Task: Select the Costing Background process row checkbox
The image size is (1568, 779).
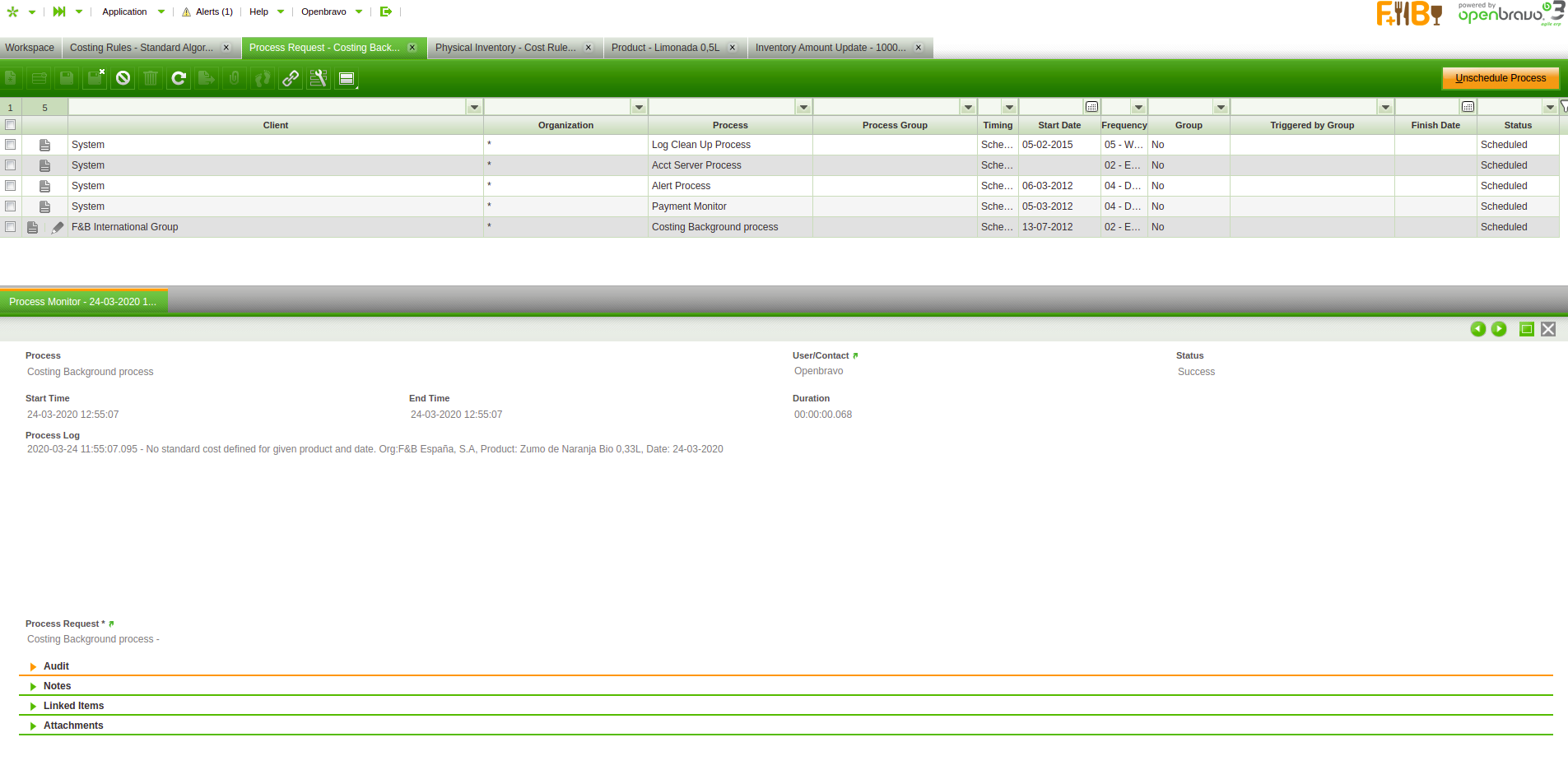Action: [x=11, y=227]
